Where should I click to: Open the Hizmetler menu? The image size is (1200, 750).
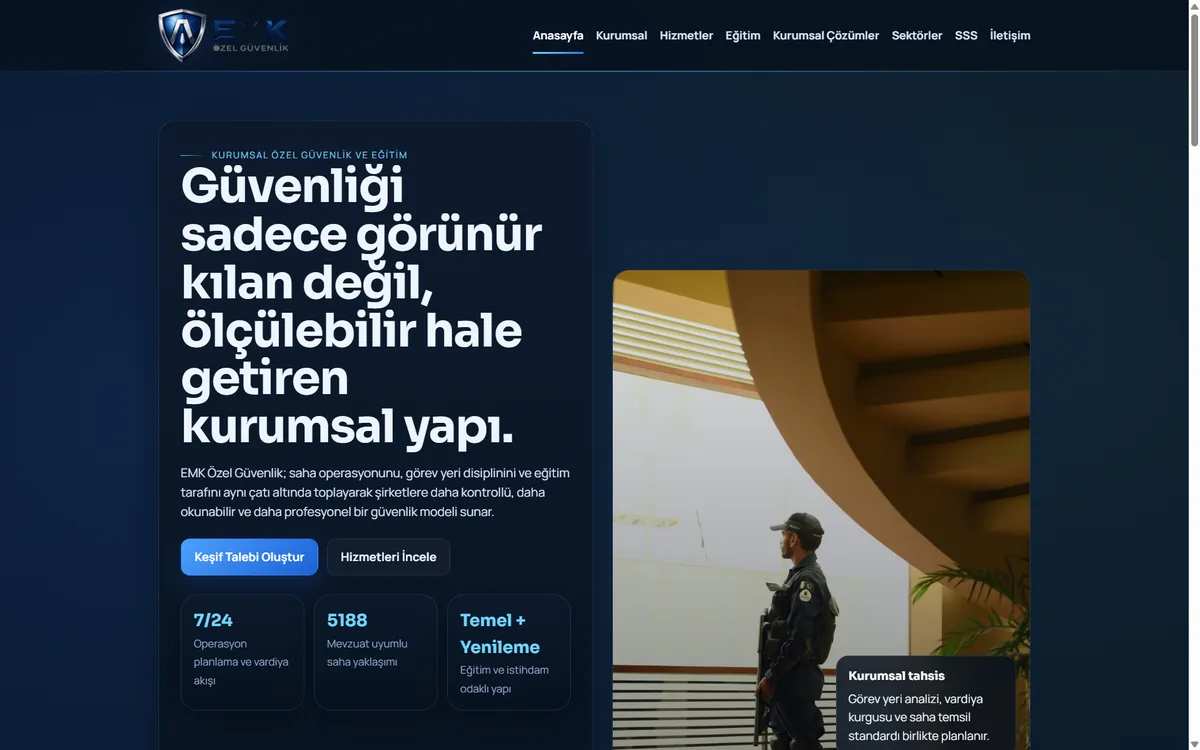[686, 35]
